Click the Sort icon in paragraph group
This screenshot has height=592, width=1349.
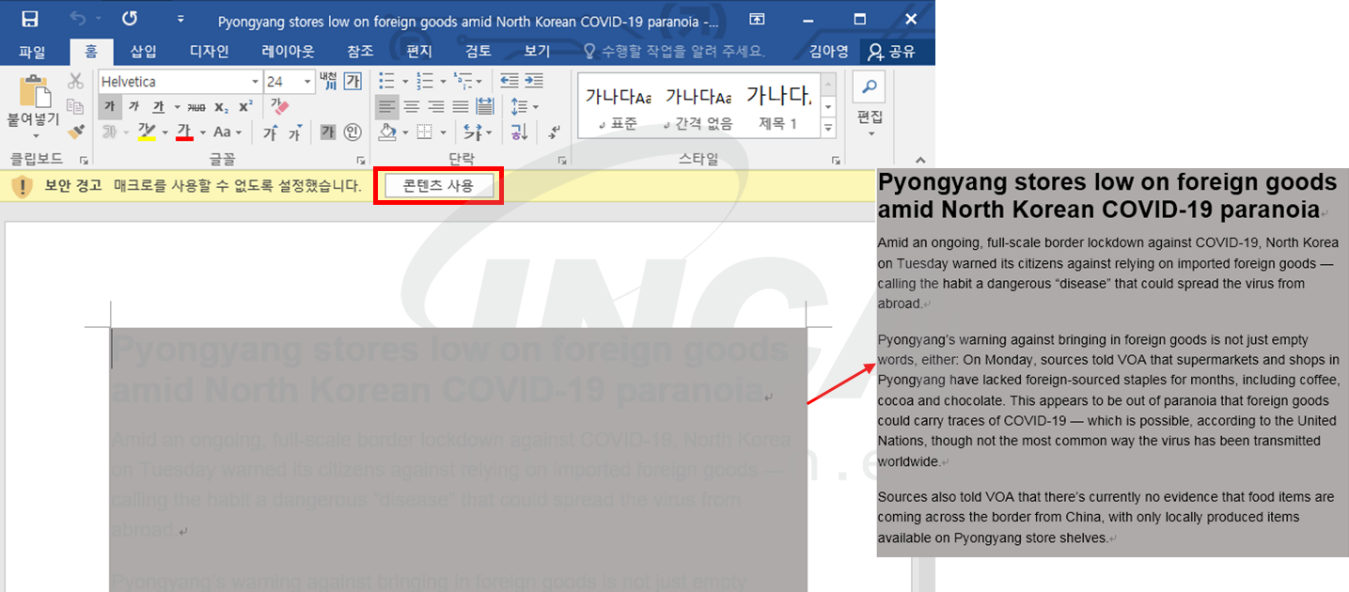click(x=519, y=132)
